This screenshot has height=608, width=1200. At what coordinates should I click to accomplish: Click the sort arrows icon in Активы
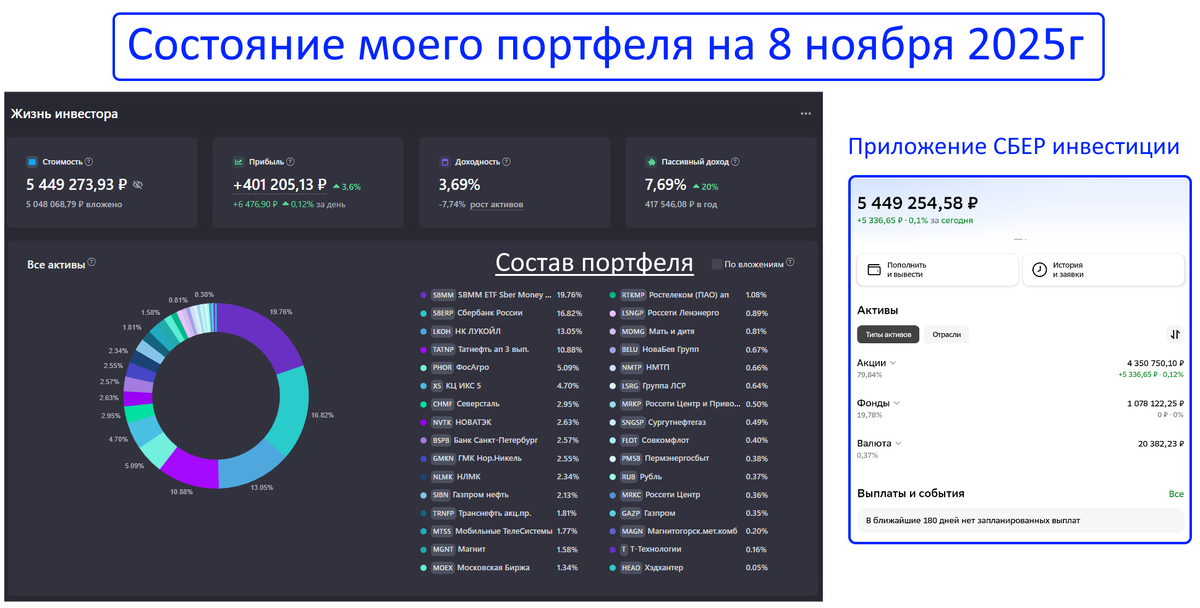[x=1175, y=335]
